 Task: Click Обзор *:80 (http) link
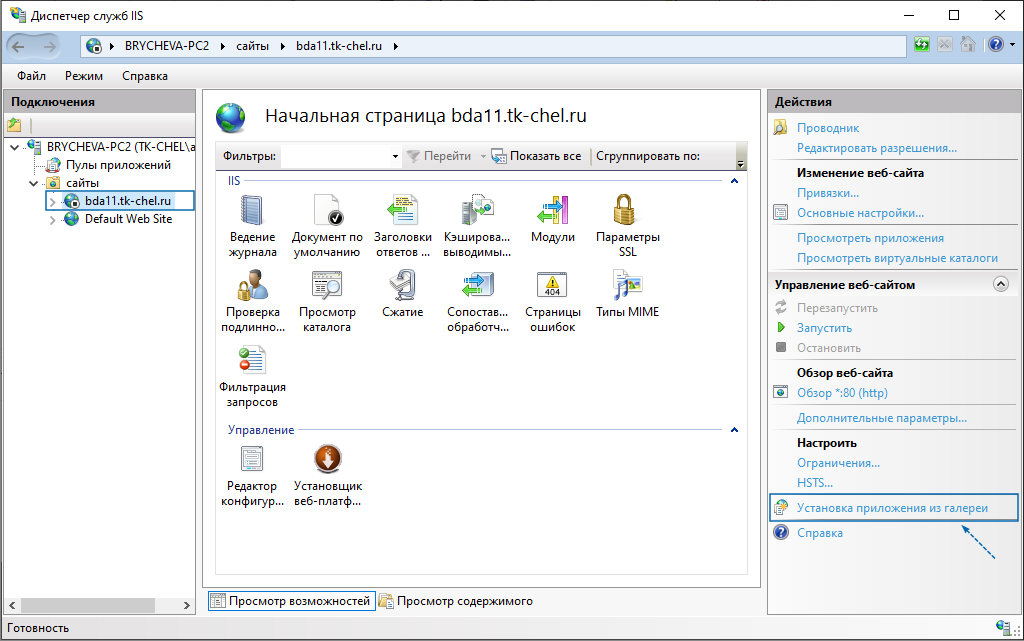(x=842, y=393)
